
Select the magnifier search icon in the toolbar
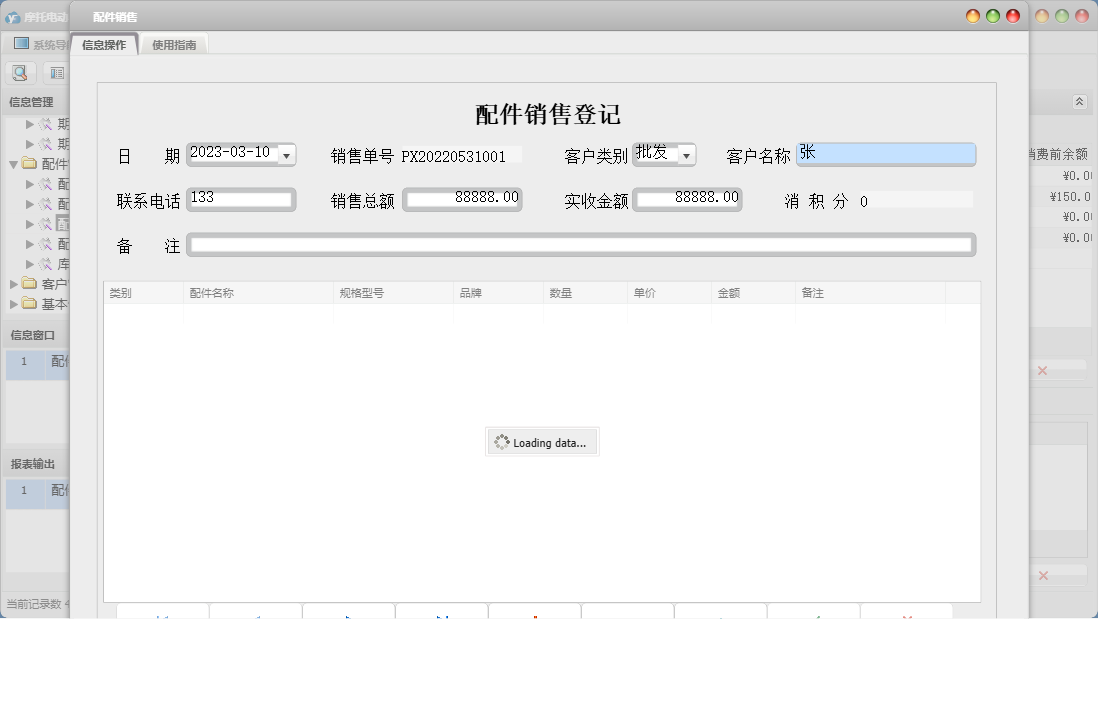click(x=20, y=72)
